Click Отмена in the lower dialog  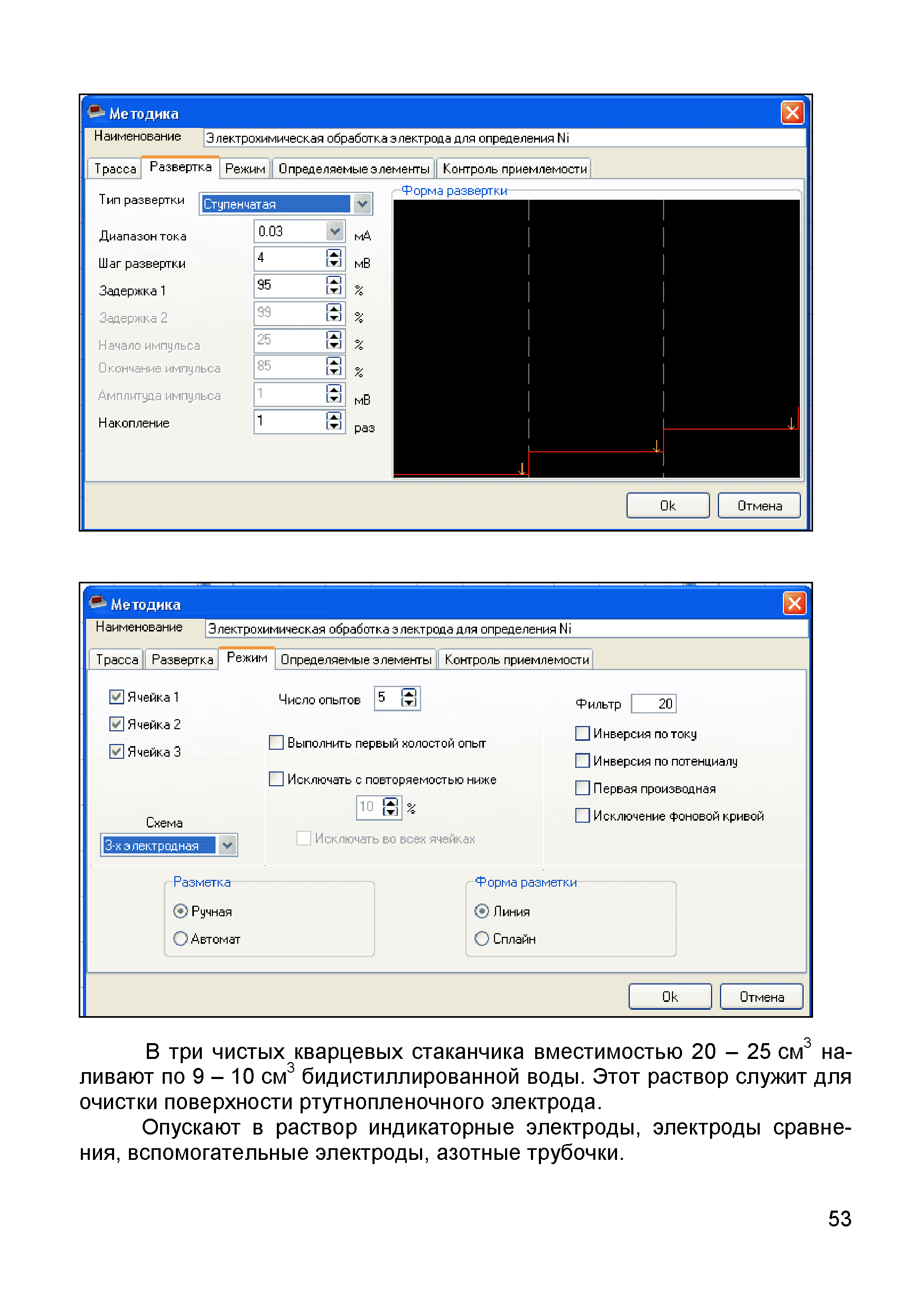(761, 997)
